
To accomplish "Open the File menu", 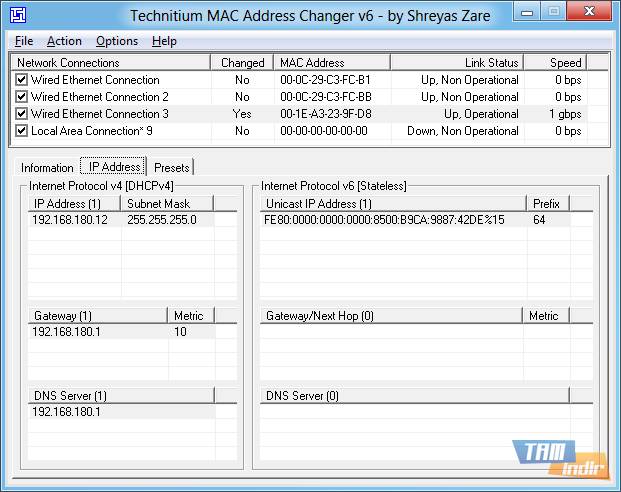I will (24, 41).
